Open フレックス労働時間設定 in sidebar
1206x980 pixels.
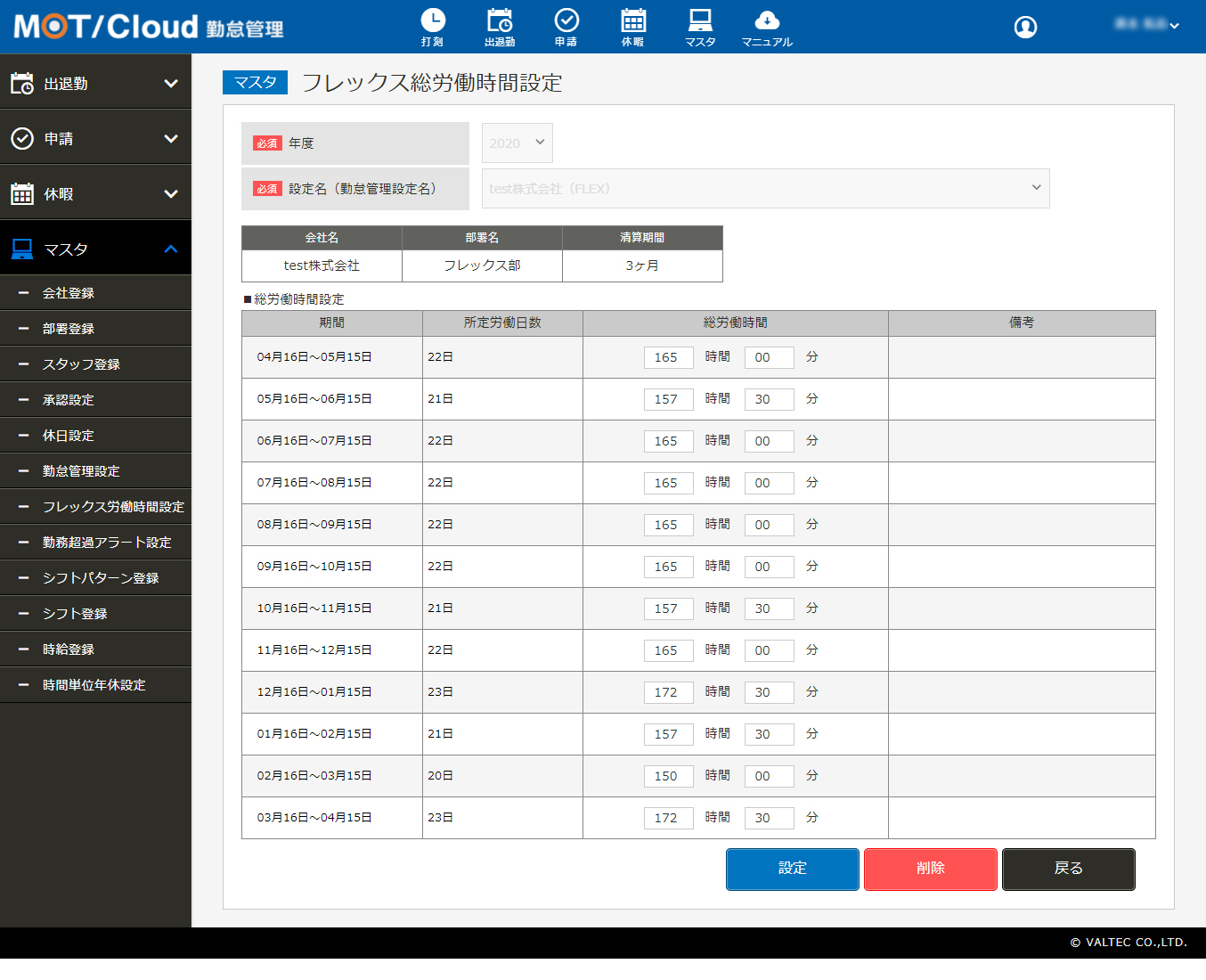[x=113, y=507]
